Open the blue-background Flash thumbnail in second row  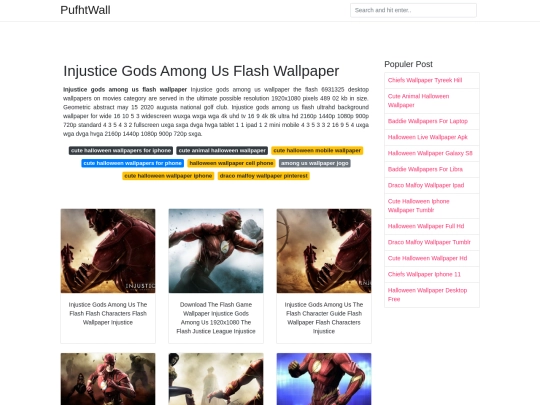pyautogui.click(x=324, y=379)
